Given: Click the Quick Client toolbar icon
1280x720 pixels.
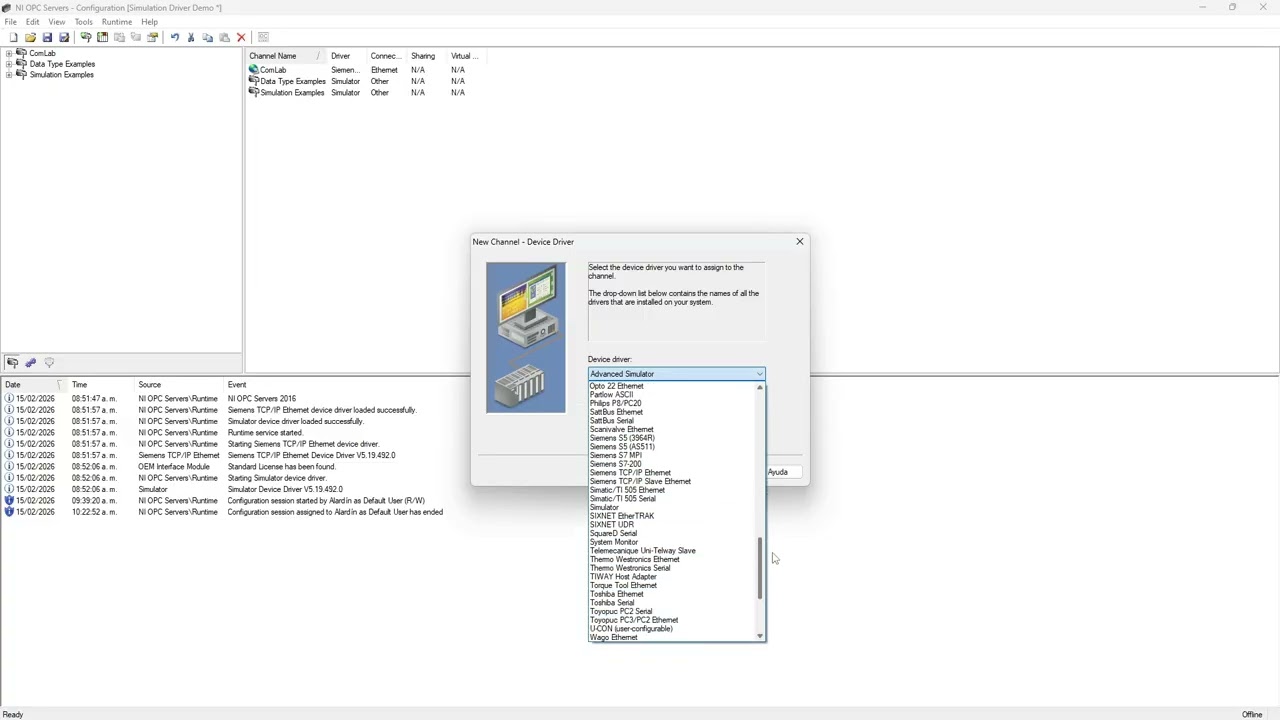Looking at the screenshot, I should click(x=263, y=38).
